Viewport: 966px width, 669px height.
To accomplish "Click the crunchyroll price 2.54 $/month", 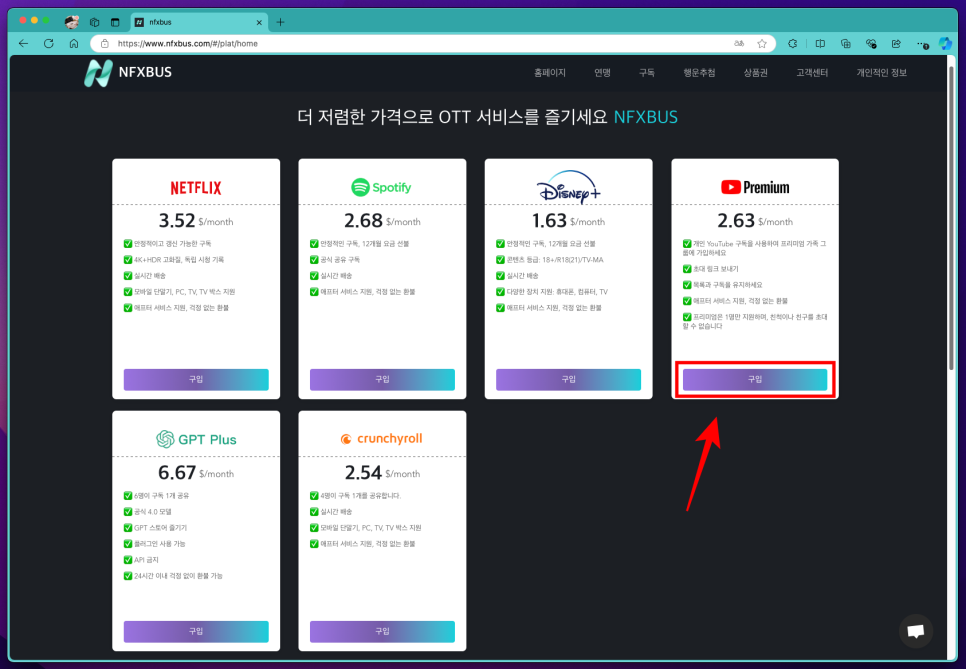I will click(382, 472).
